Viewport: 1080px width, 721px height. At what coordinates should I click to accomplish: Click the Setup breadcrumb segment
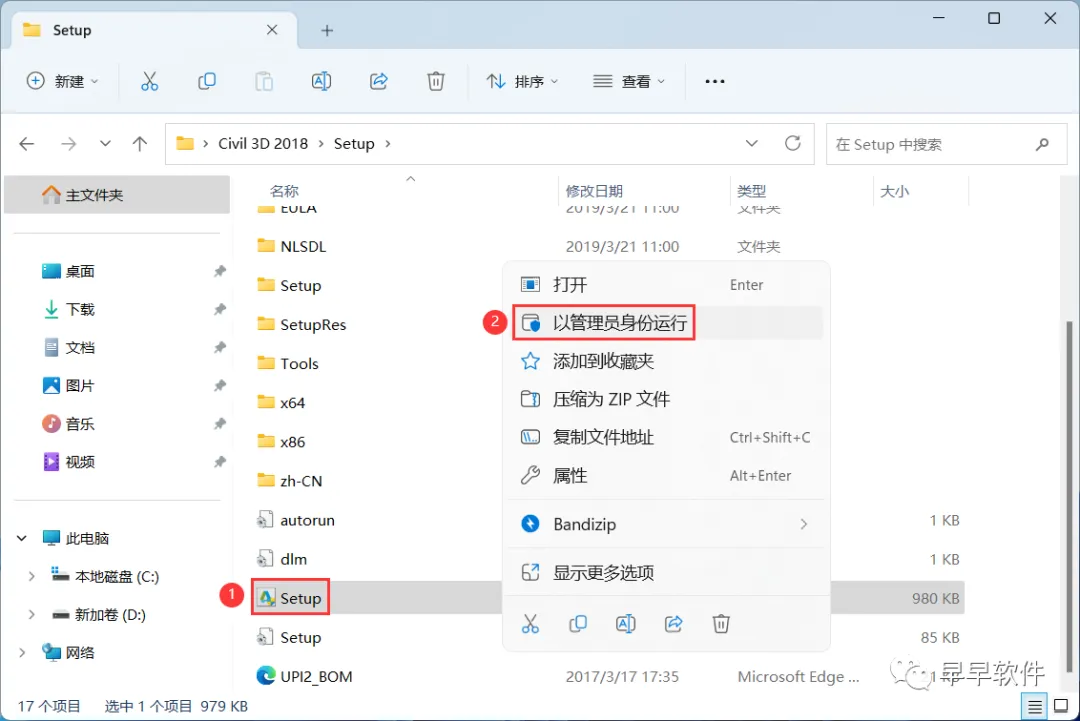tap(354, 144)
